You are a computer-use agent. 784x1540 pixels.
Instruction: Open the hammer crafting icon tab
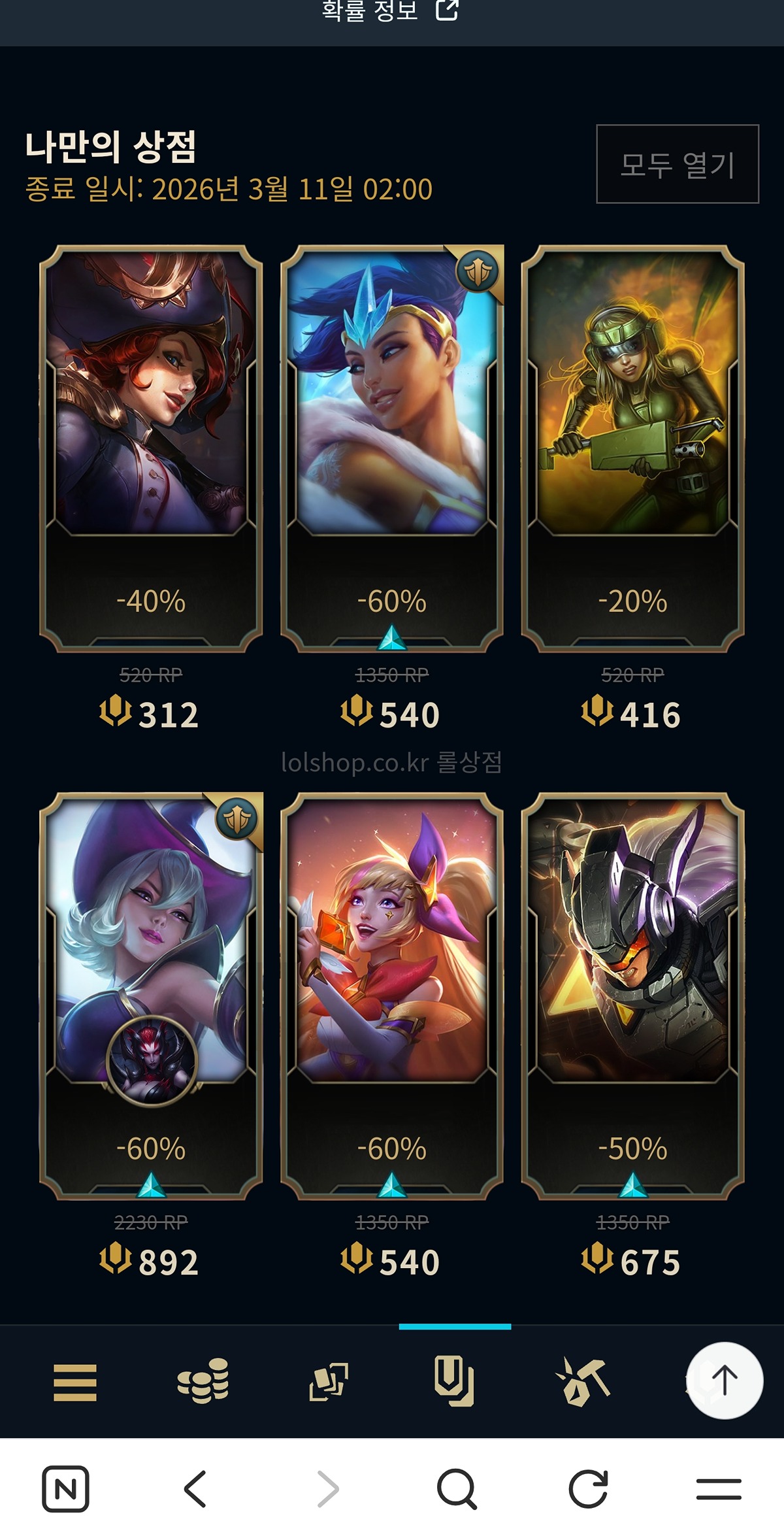[x=581, y=1381]
